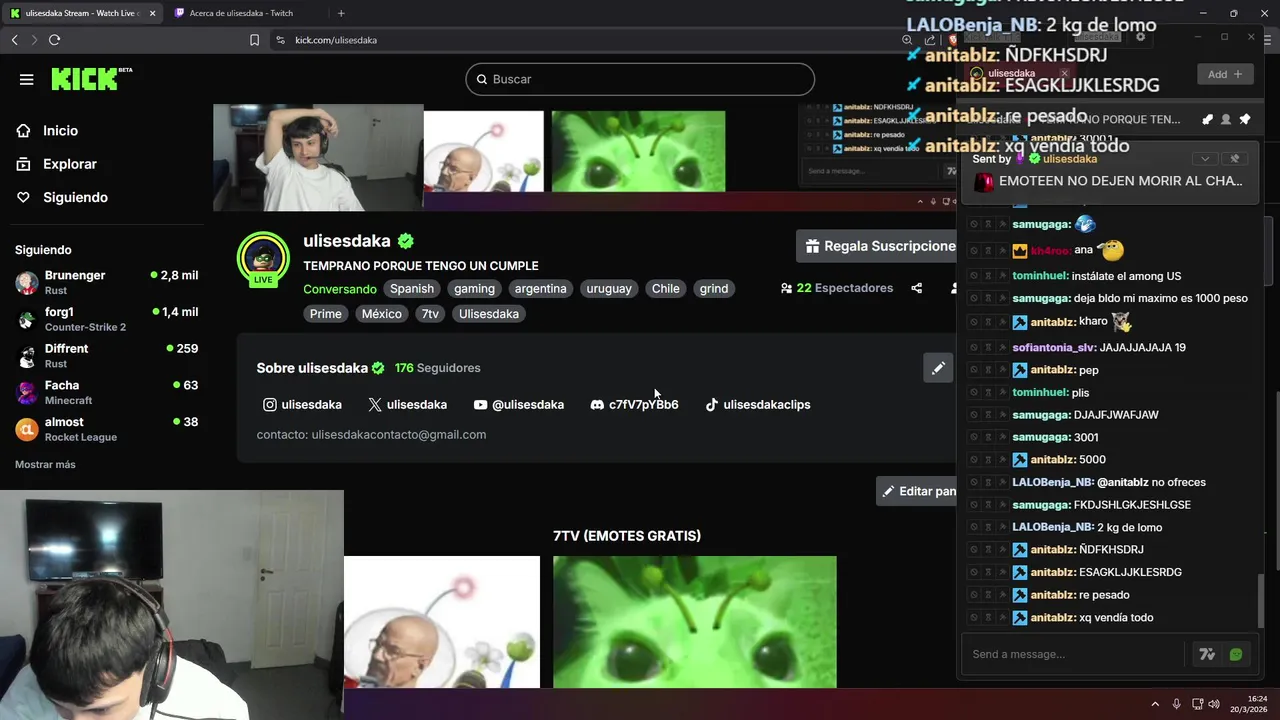This screenshot has height=720, width=1280.
Task: Go back in browser history
Action: point(14,40)
